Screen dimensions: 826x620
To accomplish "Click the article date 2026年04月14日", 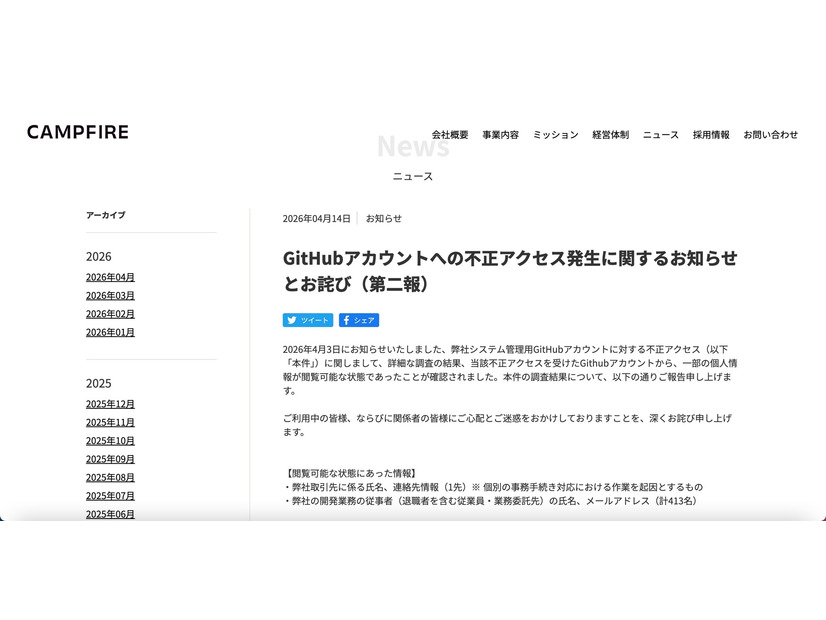I will [317, 219].
